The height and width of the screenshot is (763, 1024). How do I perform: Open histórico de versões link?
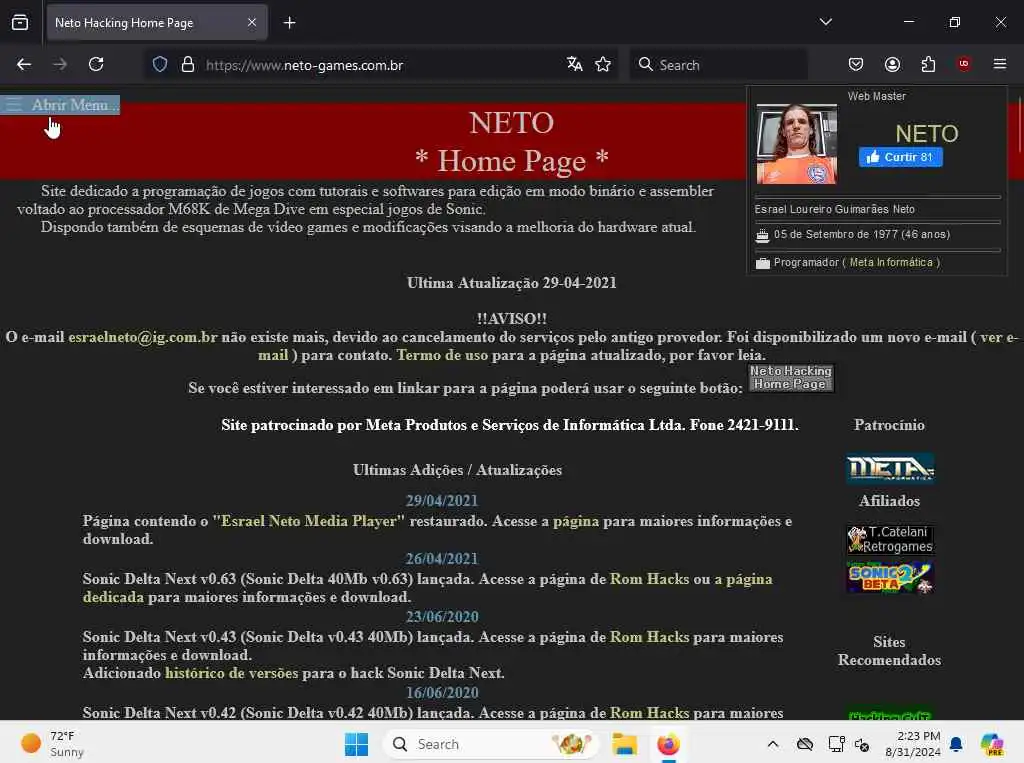click(231, 674)
